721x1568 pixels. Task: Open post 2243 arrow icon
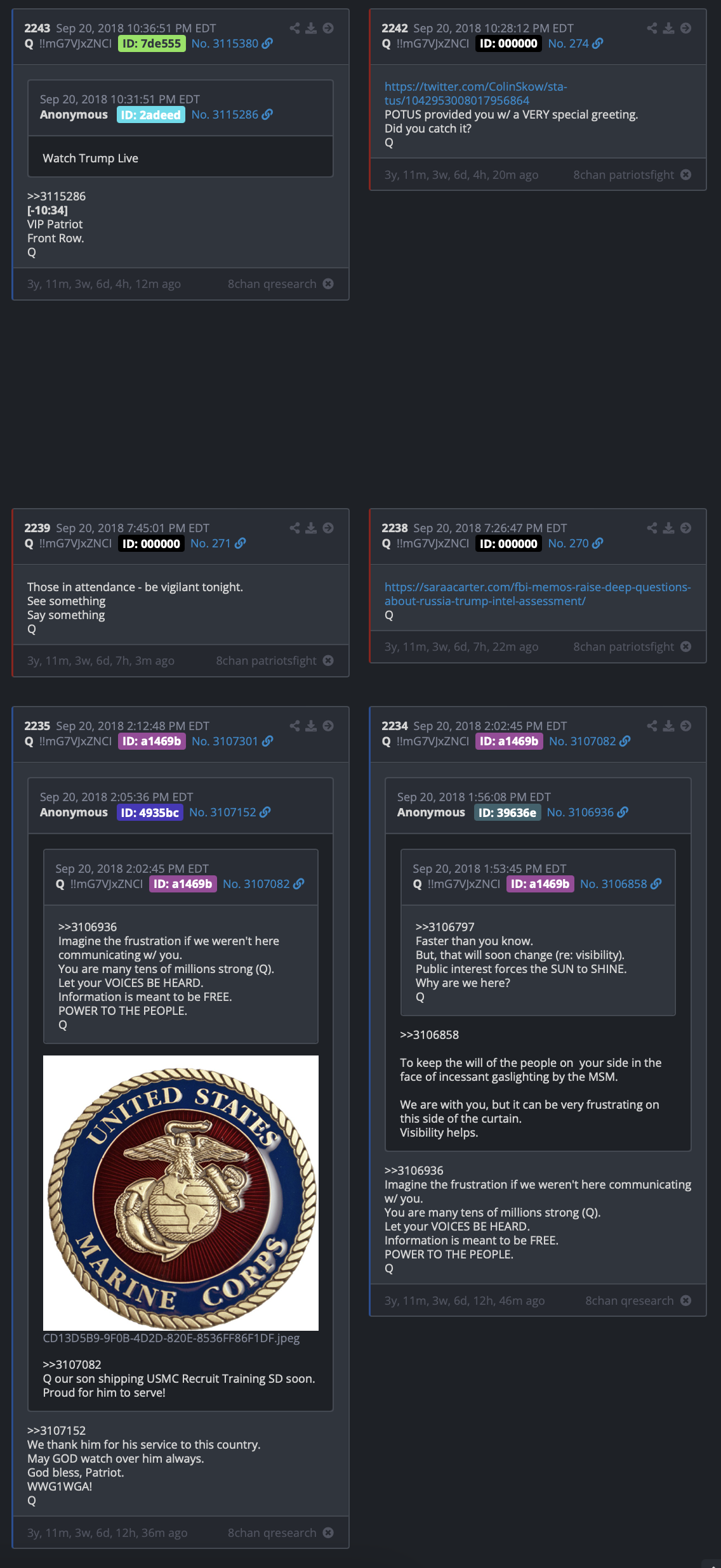(x=328, y=28)
